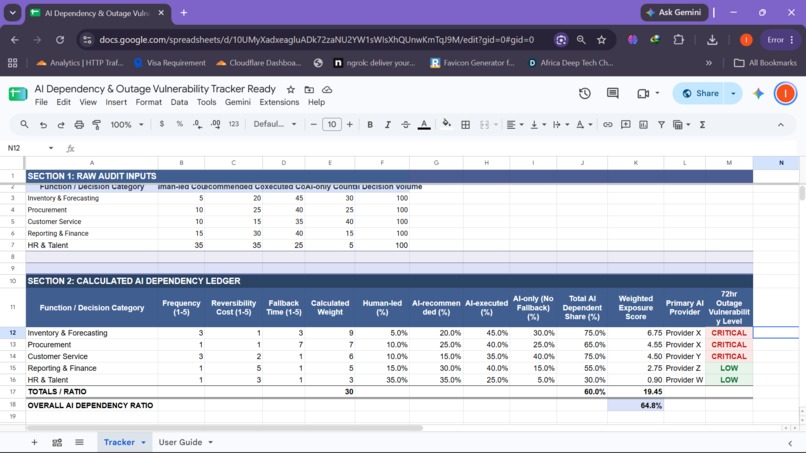The height and width of the screenshot is (453, 806).
Task: Print the spreadsheet
Action: click(79, 124)
